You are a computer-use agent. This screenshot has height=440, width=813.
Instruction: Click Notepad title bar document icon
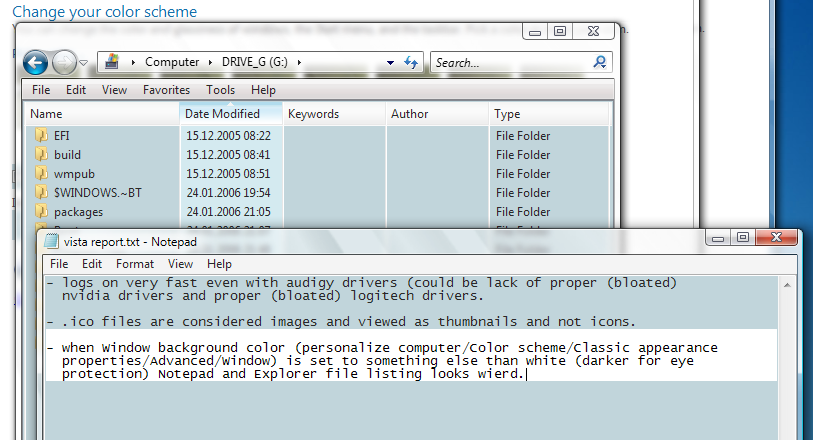51,241
